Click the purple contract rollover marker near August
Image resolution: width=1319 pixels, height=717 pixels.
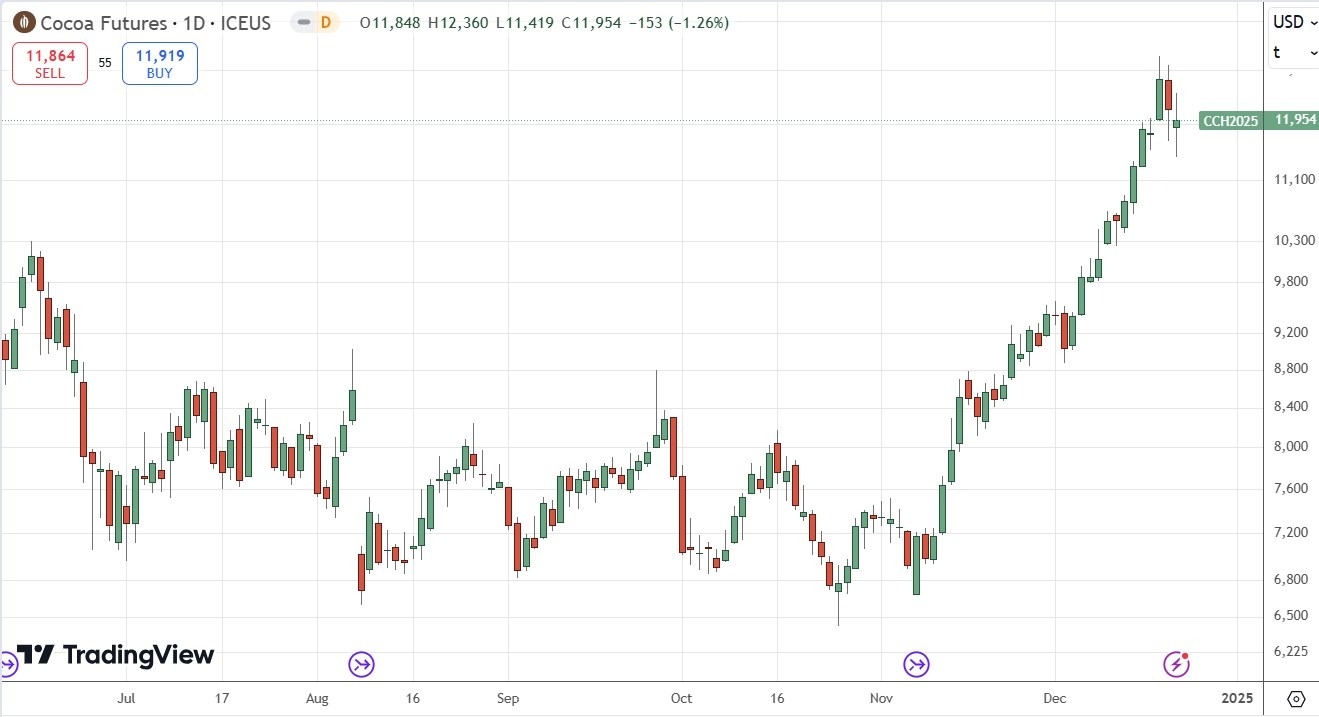coord(361,664)
